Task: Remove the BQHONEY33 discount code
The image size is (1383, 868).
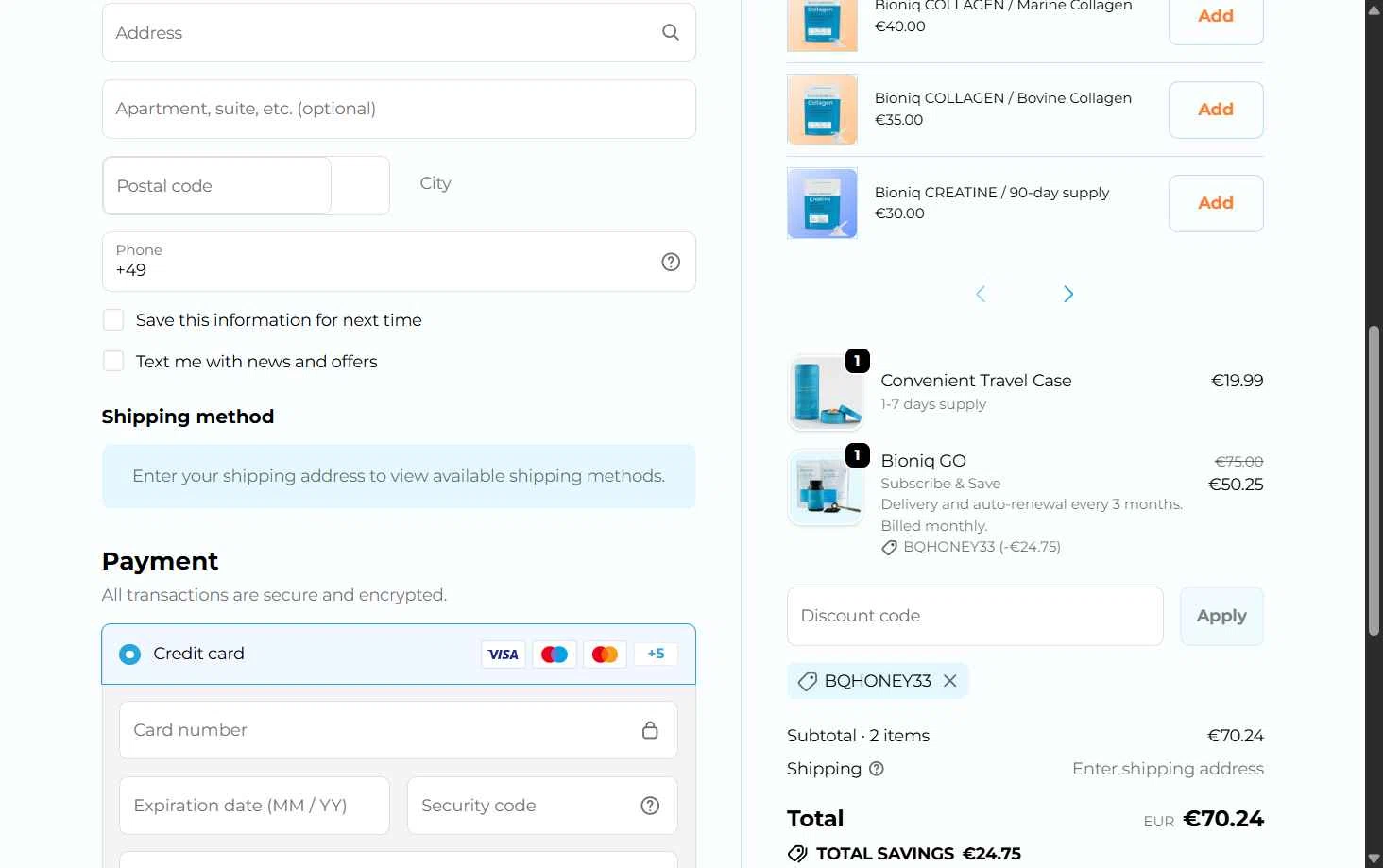Action: (950, 681)
